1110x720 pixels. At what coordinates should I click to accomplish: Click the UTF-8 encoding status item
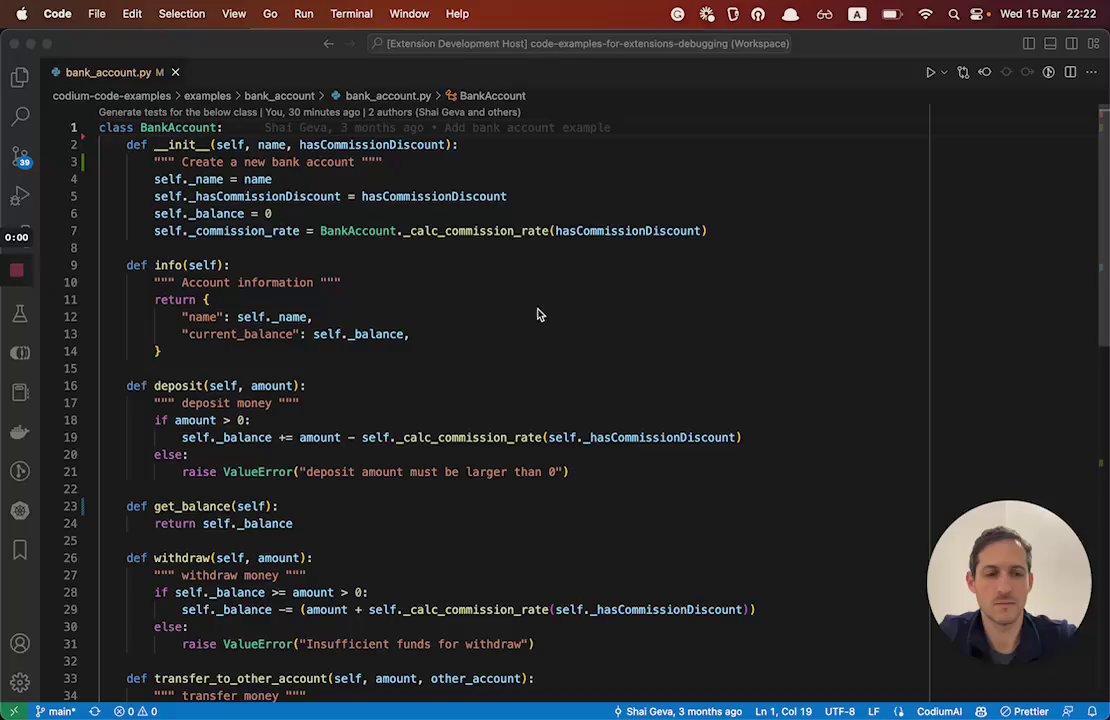pos(840,712)
